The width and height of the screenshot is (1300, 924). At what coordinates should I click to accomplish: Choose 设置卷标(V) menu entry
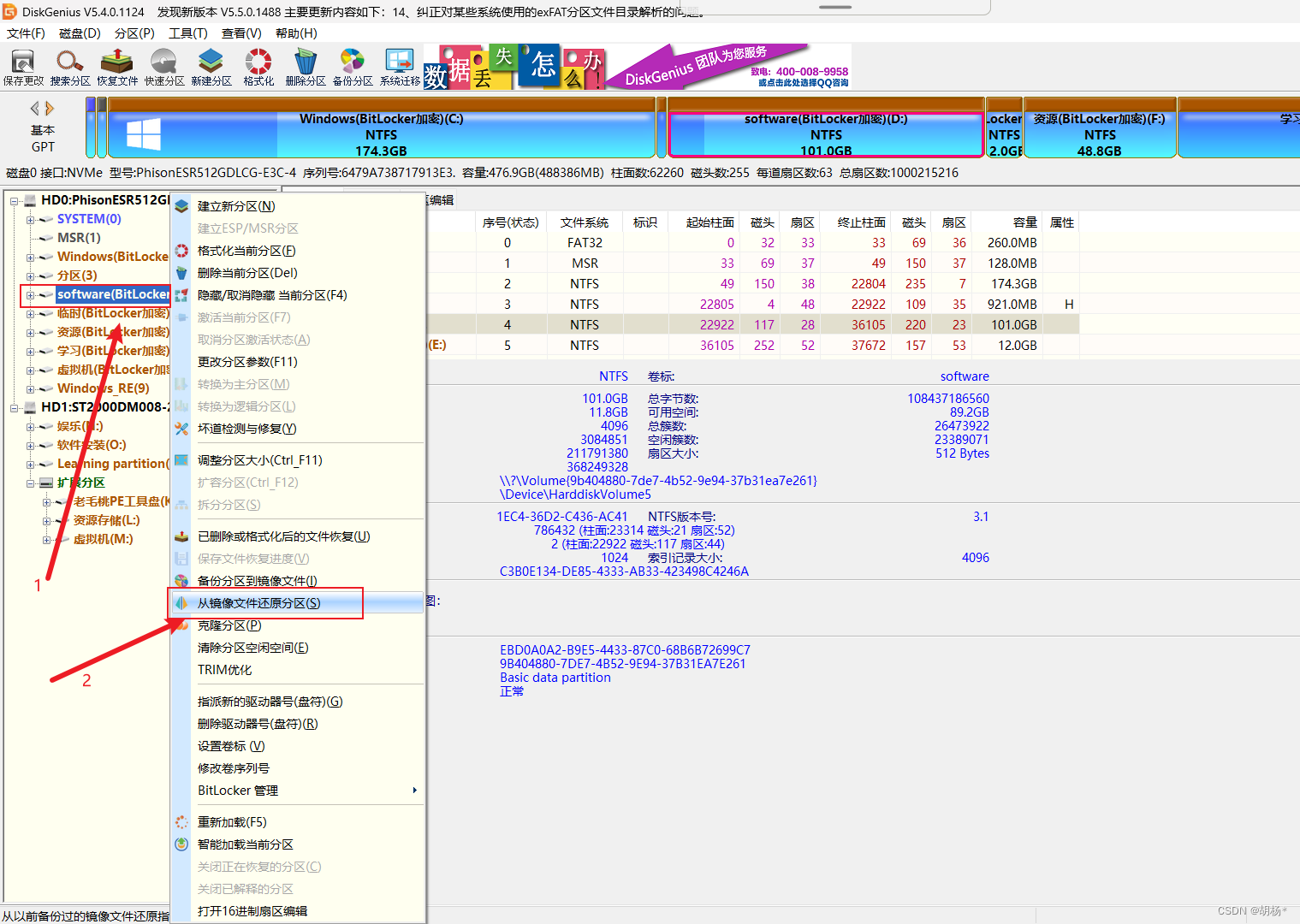coord(298,746)
